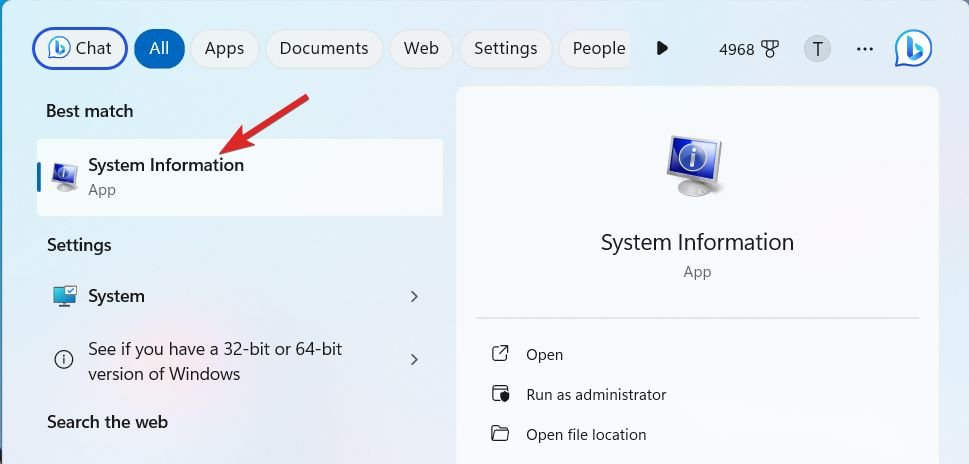This screenshot has width=969, height=464.
Task: Open System Information best match result
Action: [240, 177]
